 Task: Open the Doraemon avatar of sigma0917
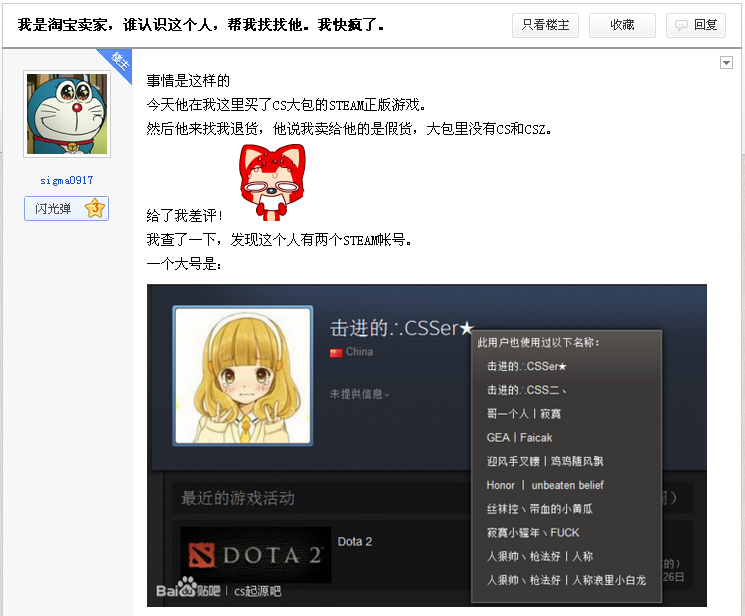(67, 114)
